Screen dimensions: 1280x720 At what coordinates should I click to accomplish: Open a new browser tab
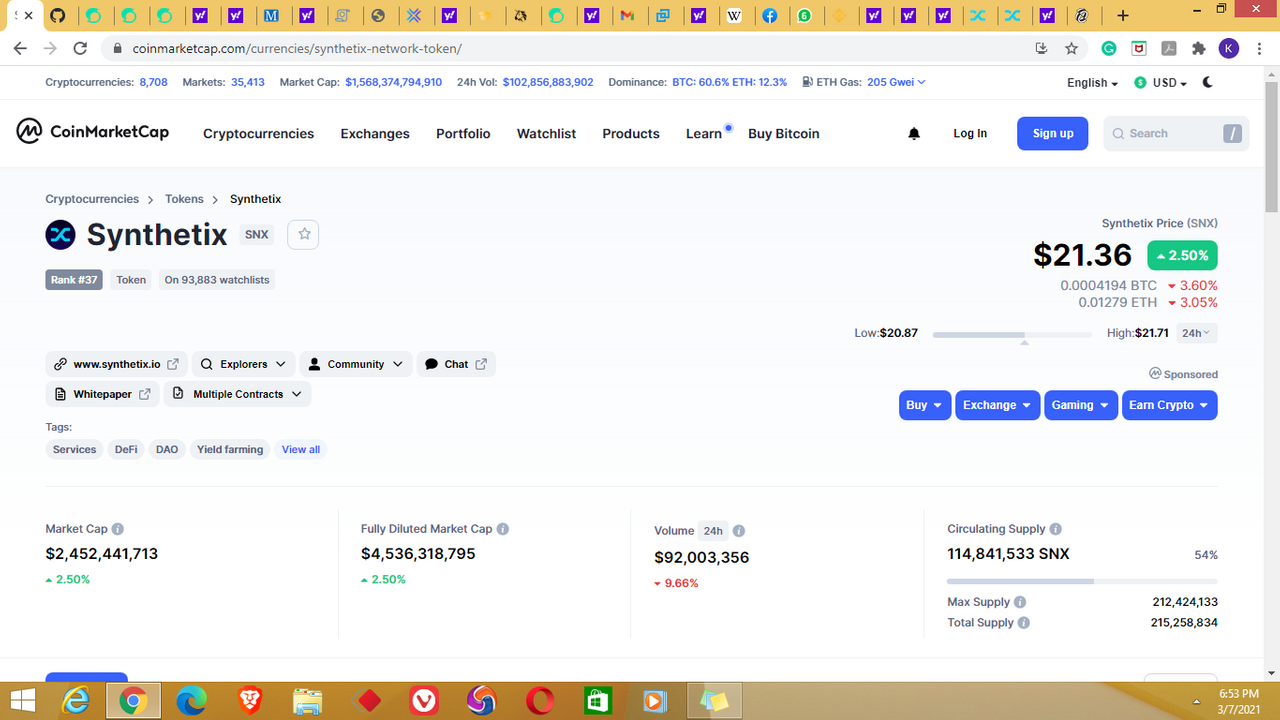pos(1123,16)
